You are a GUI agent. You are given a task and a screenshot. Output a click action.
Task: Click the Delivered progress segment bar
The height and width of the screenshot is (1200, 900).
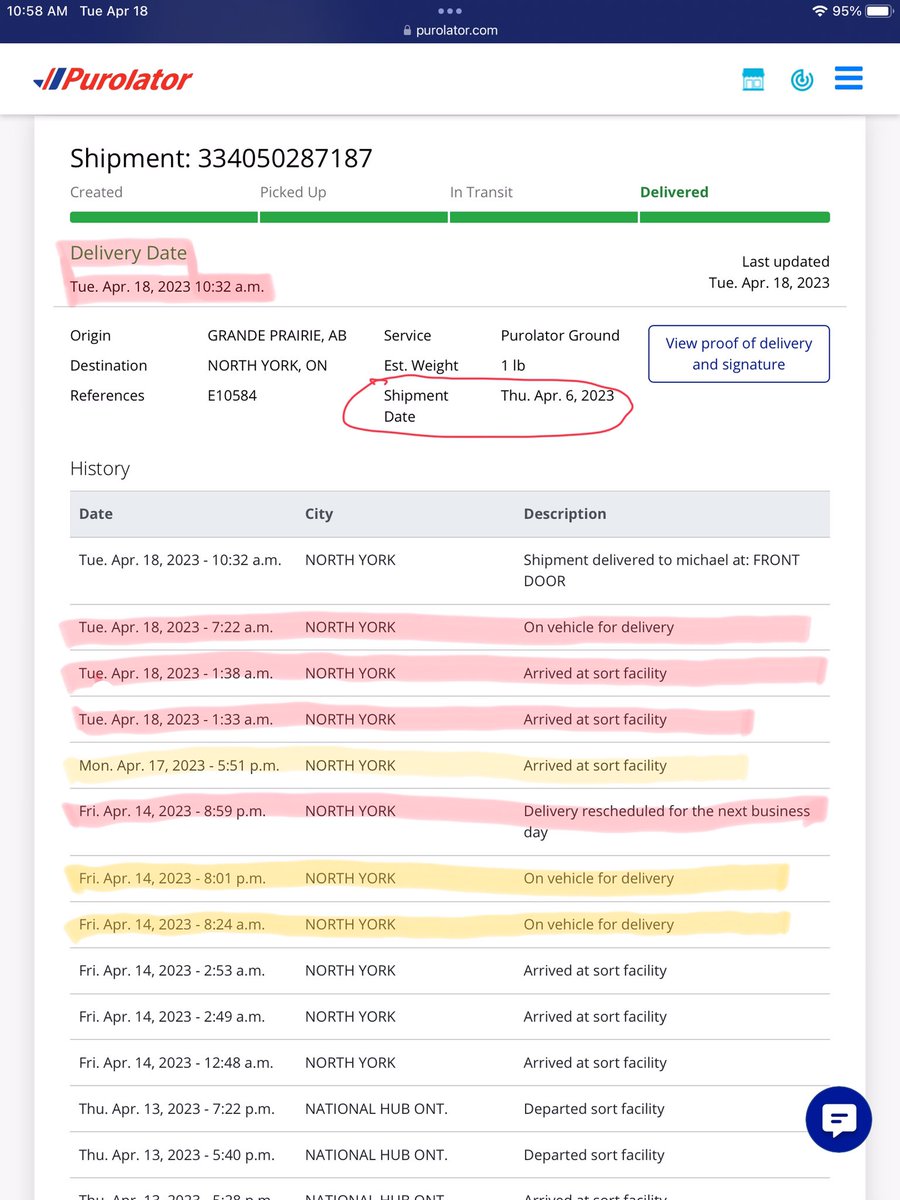click(735, 217)
